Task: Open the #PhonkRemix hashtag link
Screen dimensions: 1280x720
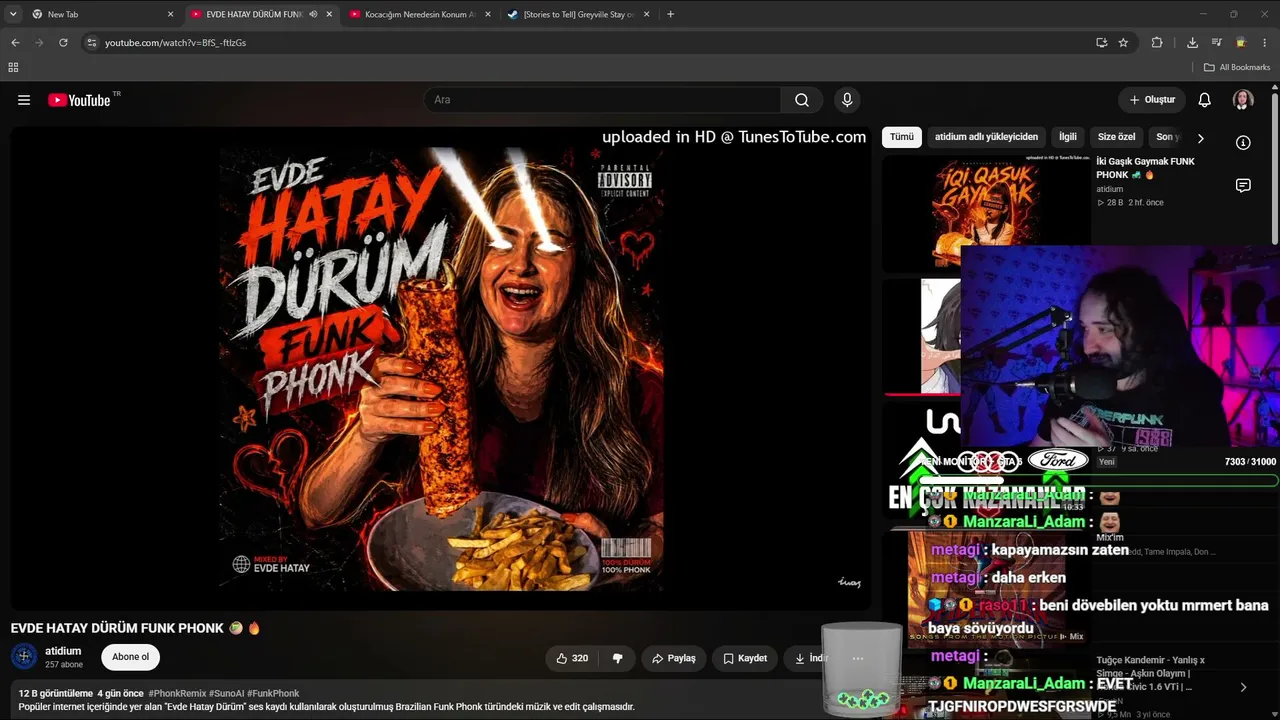Action: click(176, 693)
